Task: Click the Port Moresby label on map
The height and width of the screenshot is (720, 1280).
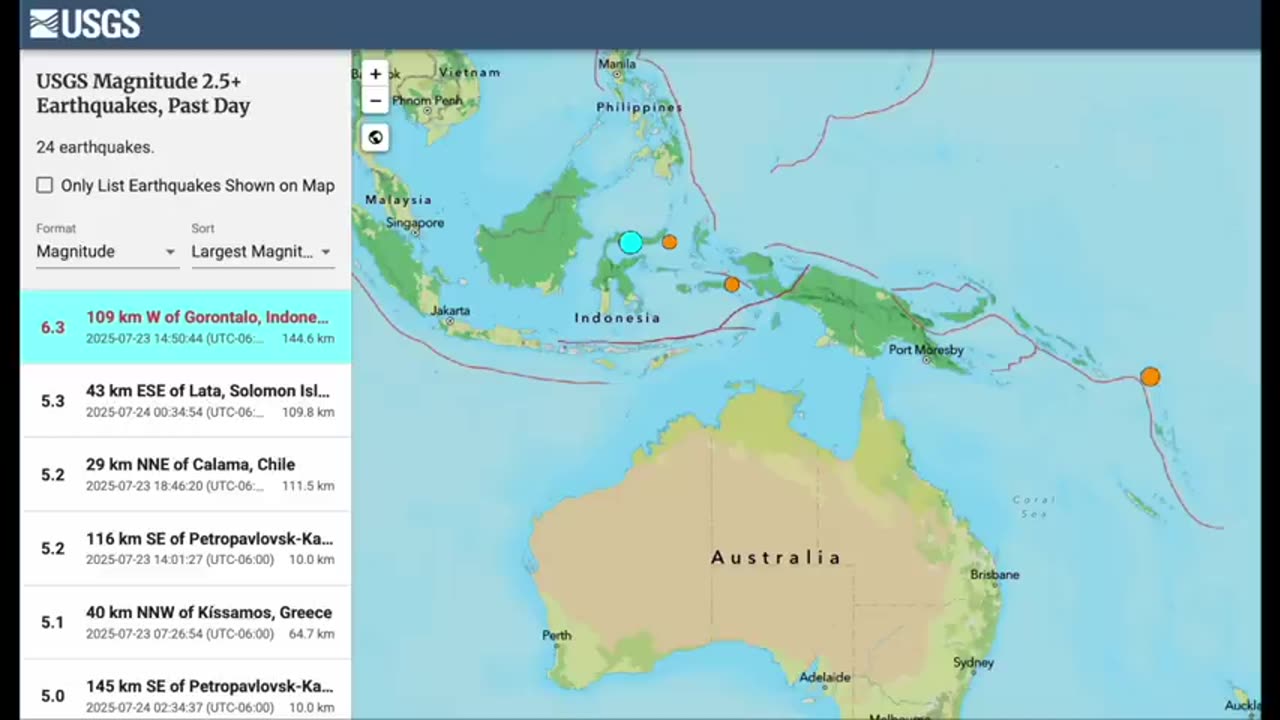Action: [x=926, y=350]
